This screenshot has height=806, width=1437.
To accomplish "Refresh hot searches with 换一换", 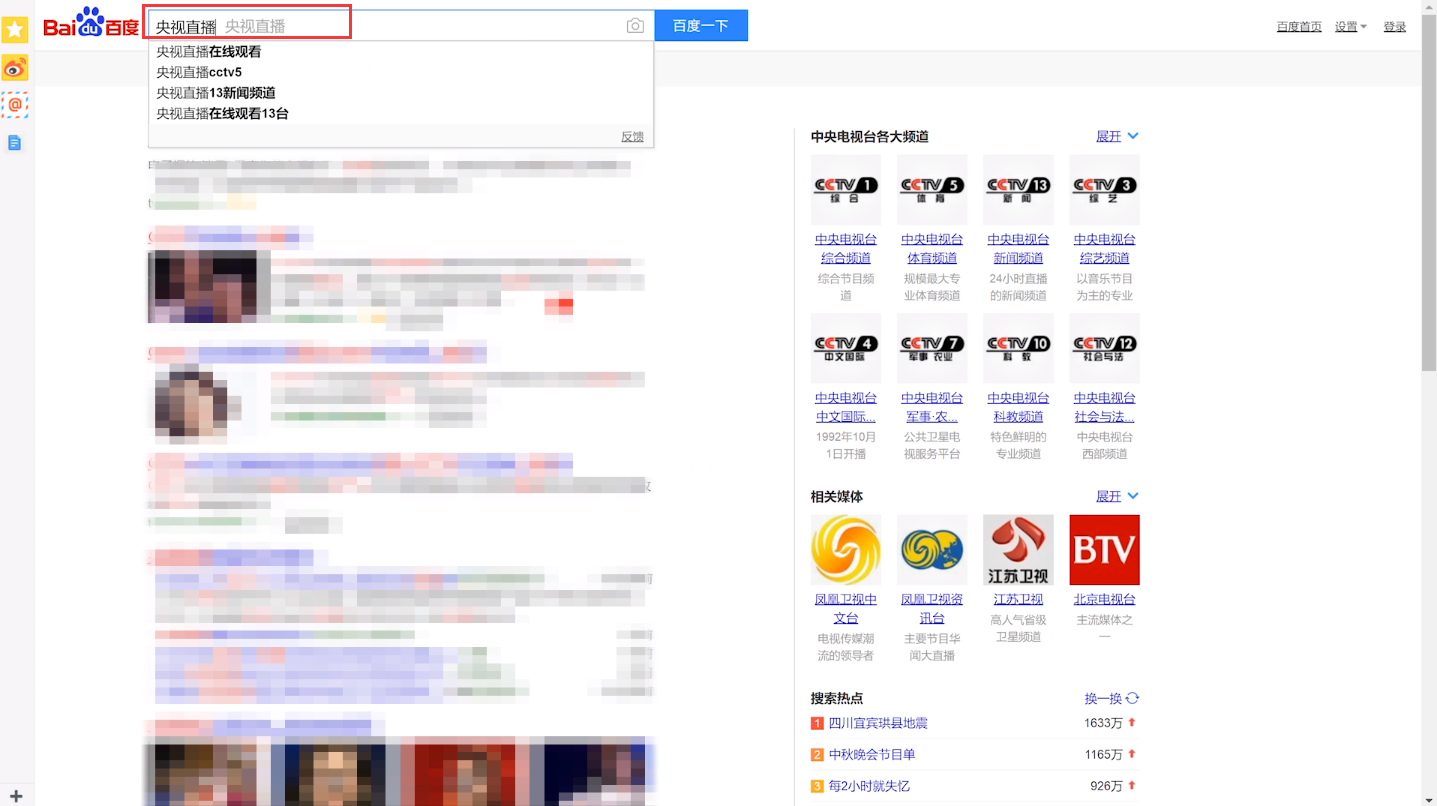I will pos(1111,698).
